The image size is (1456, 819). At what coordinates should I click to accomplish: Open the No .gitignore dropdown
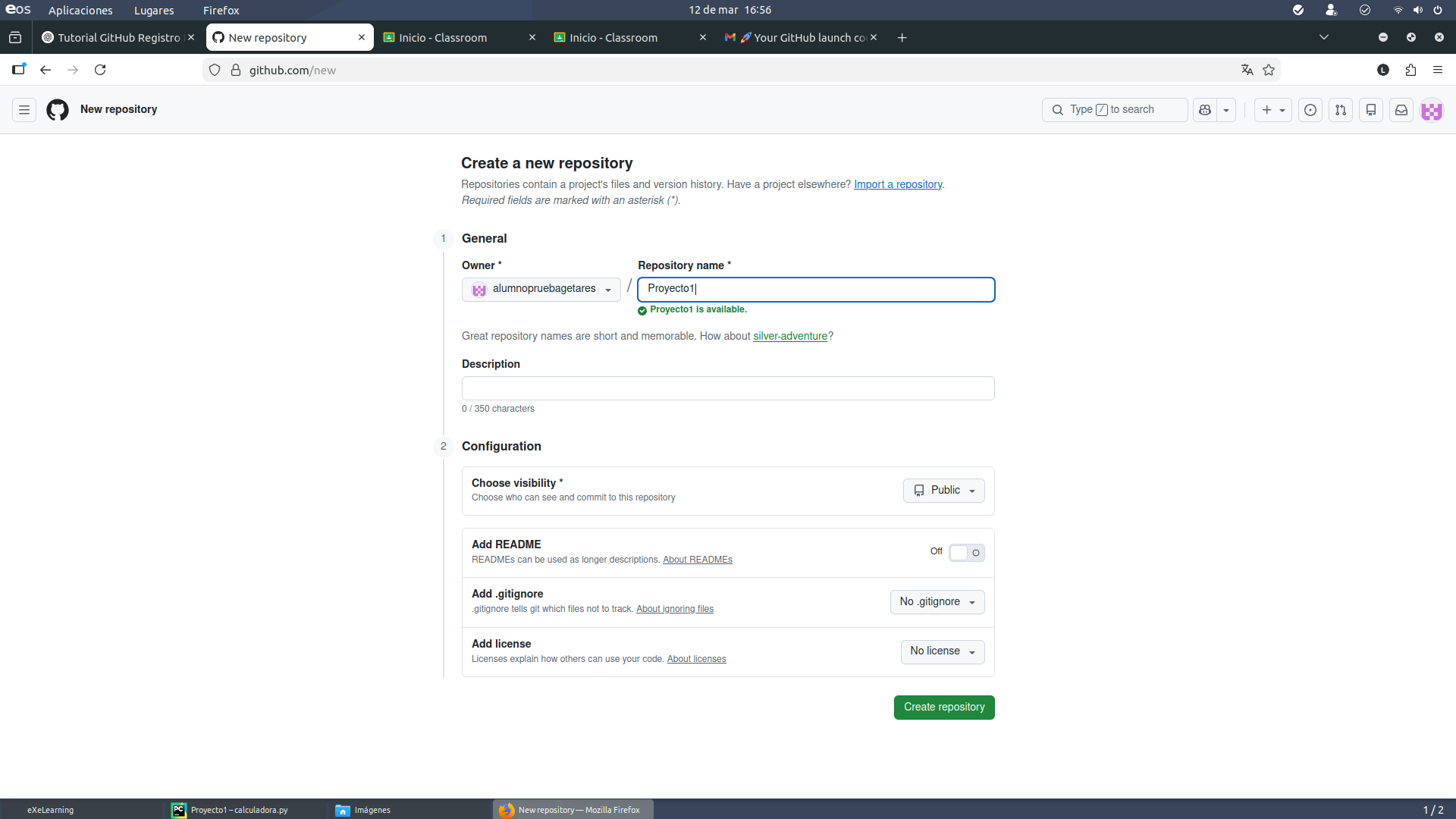[x=937, y=602]
